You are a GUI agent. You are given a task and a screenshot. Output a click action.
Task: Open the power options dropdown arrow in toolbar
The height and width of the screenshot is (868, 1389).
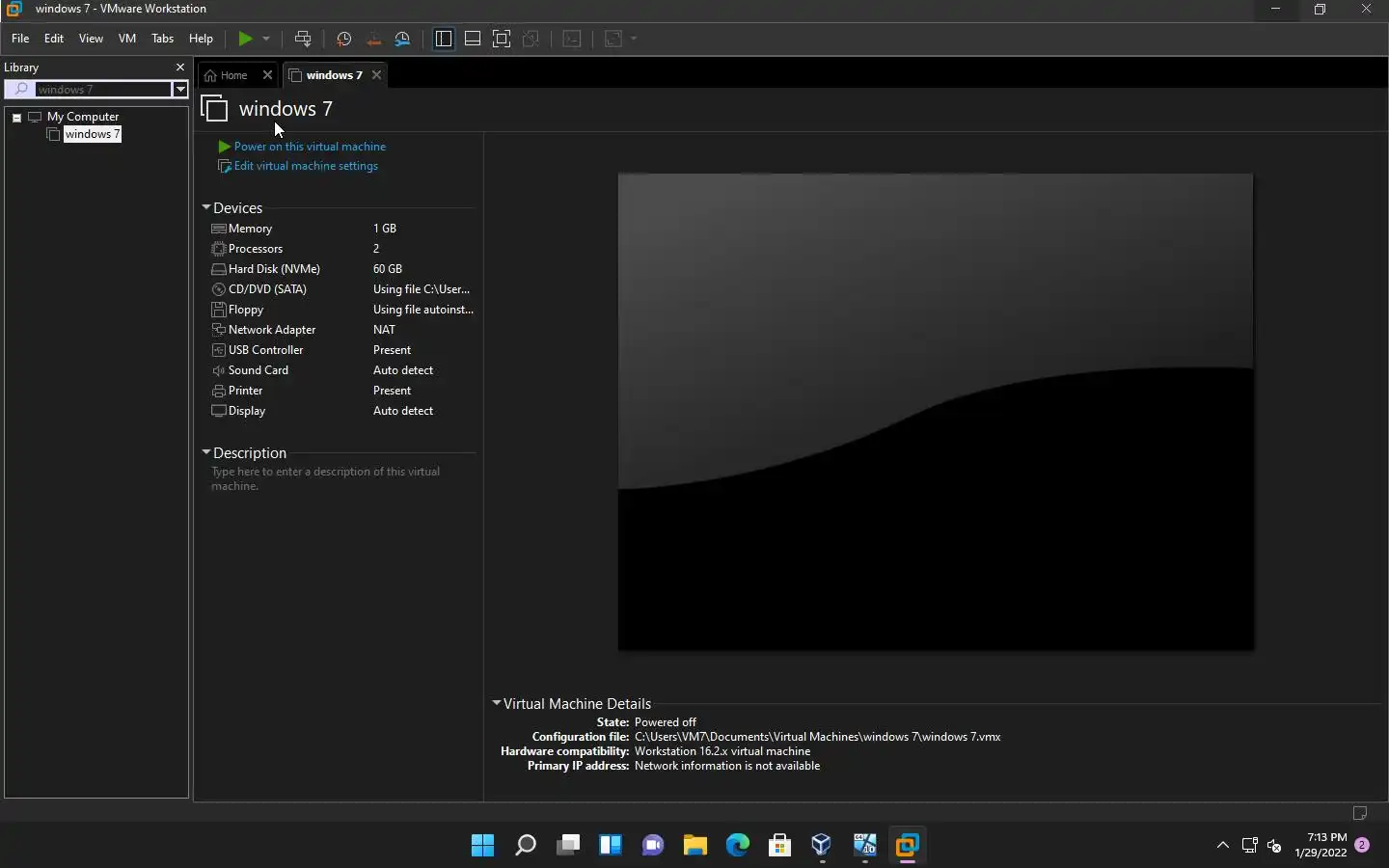click(266, 39)
